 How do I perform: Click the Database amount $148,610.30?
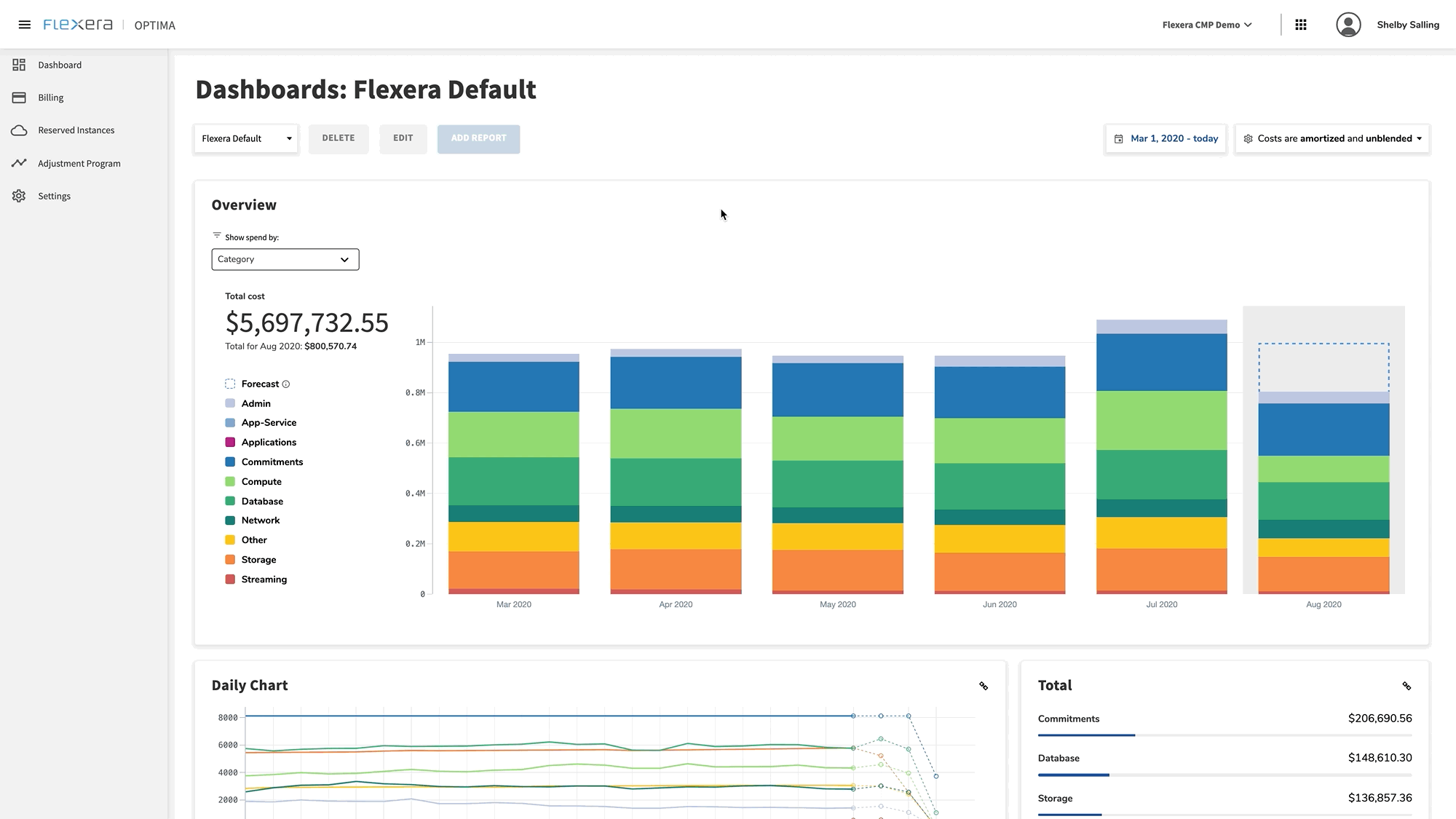coord(1380,758)
